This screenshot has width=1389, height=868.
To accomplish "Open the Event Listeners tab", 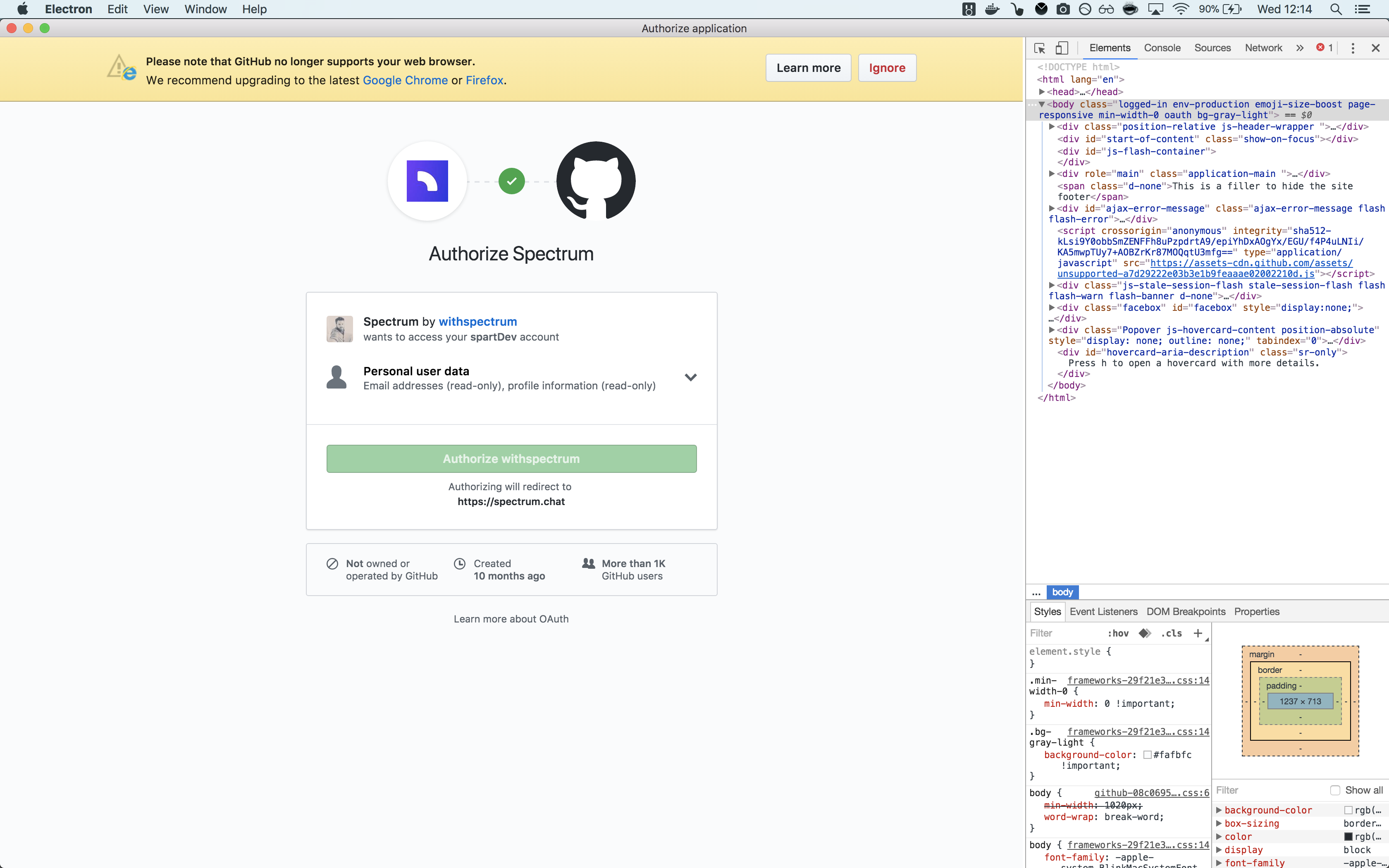I will [x=1103, y=611].
